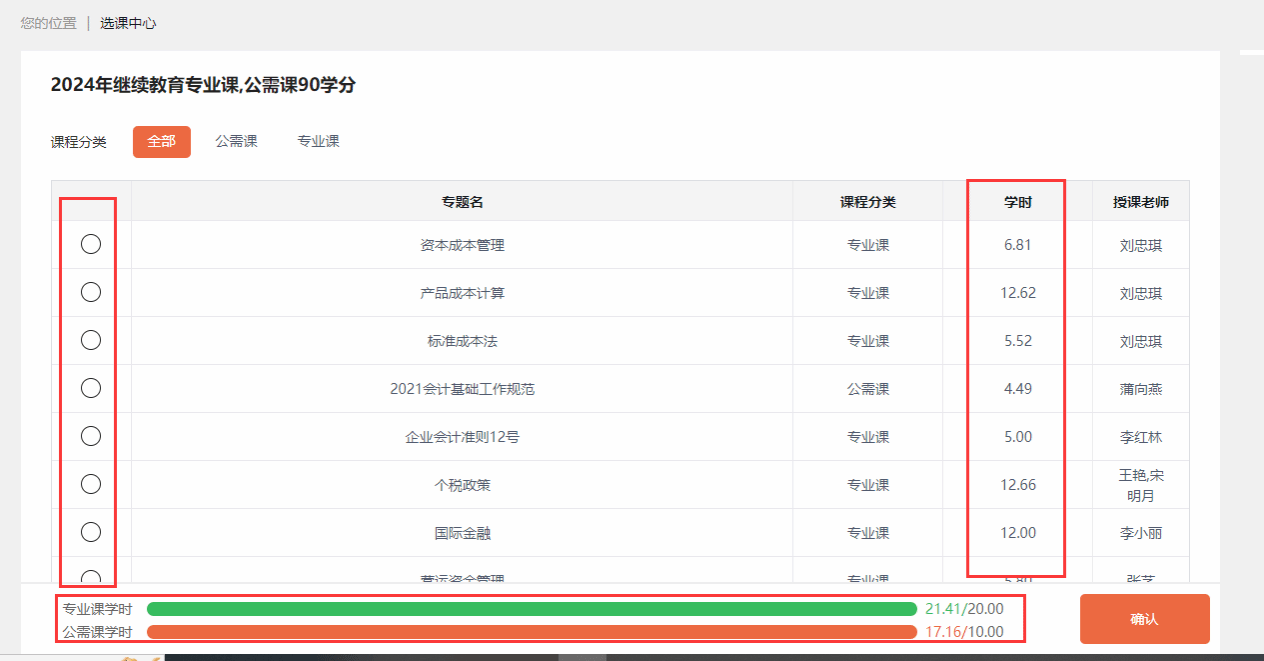Viewport: 1264px width, 661px height.
Task: Click teacher name 蒲向燕 in the table
Action: pos(1141,389)
